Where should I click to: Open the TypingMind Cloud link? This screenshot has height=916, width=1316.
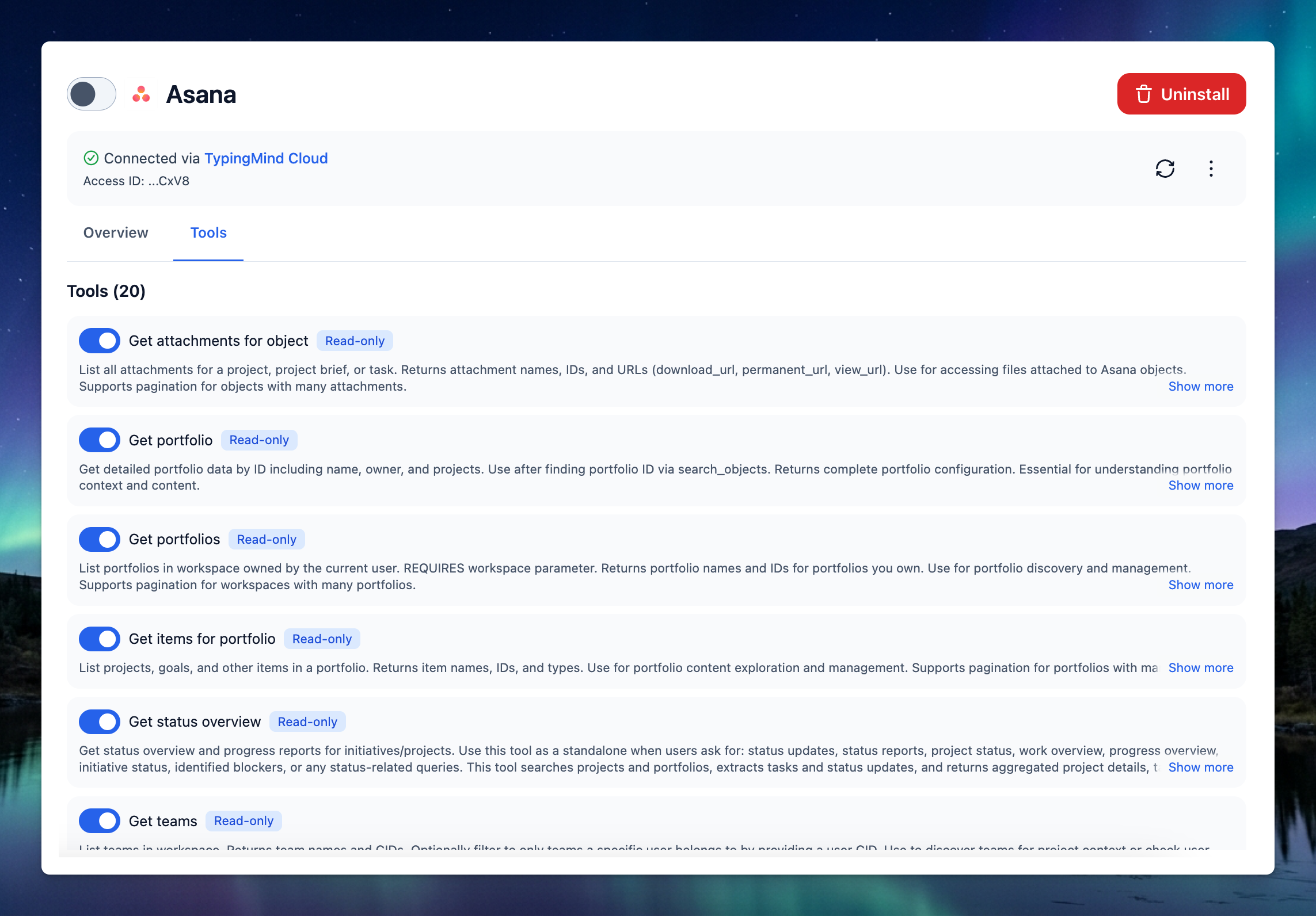[x=266, y=158]
